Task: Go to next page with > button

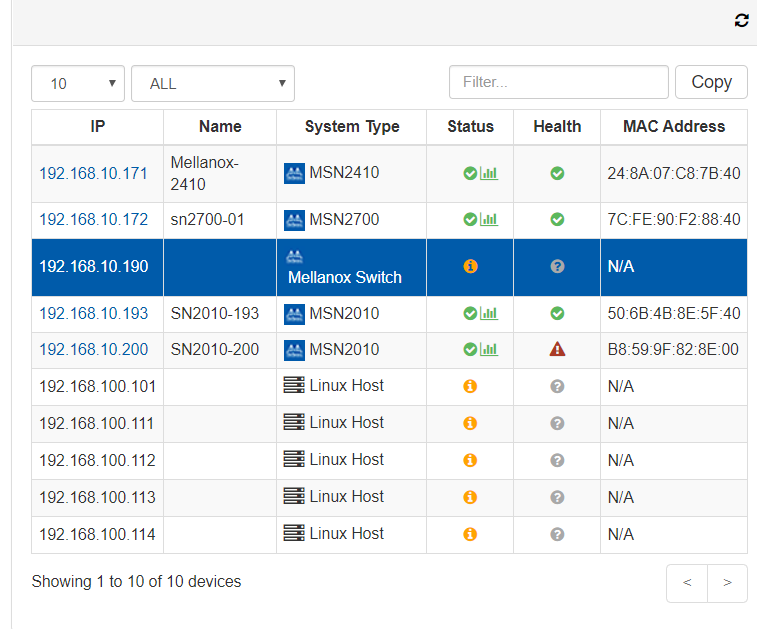Action: point(727,583)
